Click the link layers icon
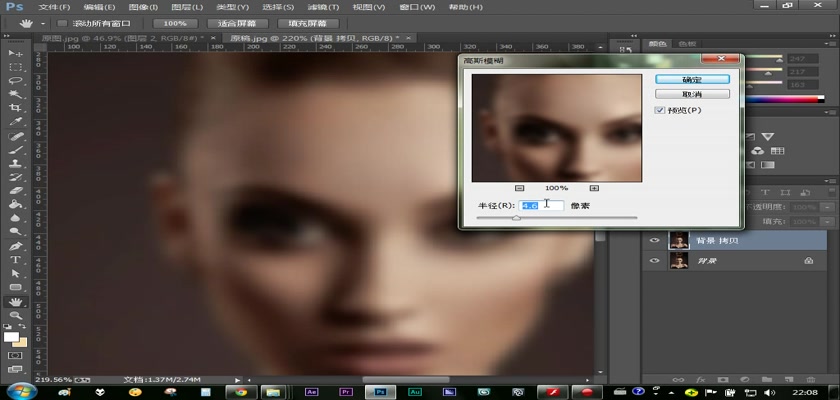 click(678, 380)
